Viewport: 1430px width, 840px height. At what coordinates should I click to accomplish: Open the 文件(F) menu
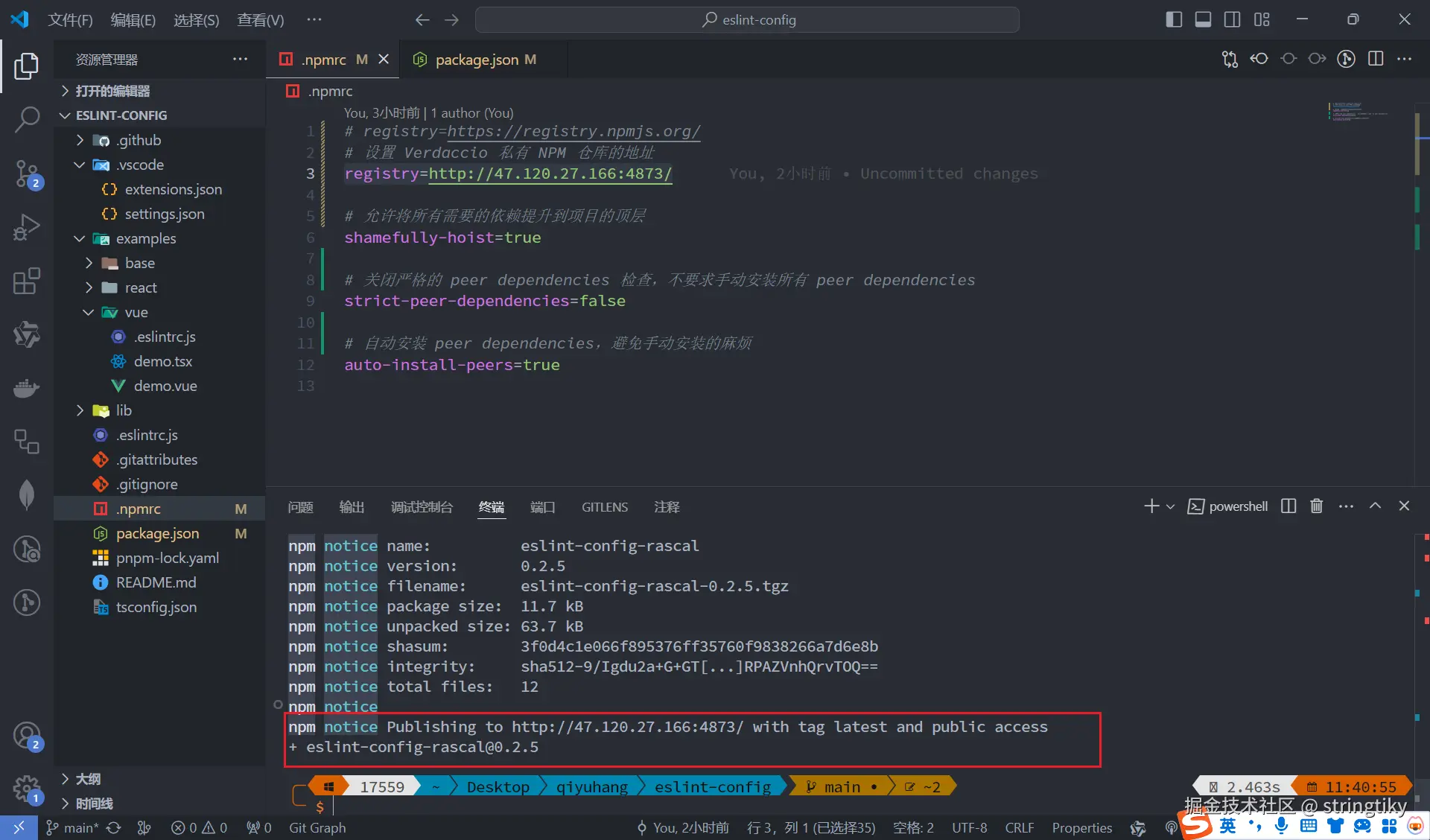click(70, 20)
